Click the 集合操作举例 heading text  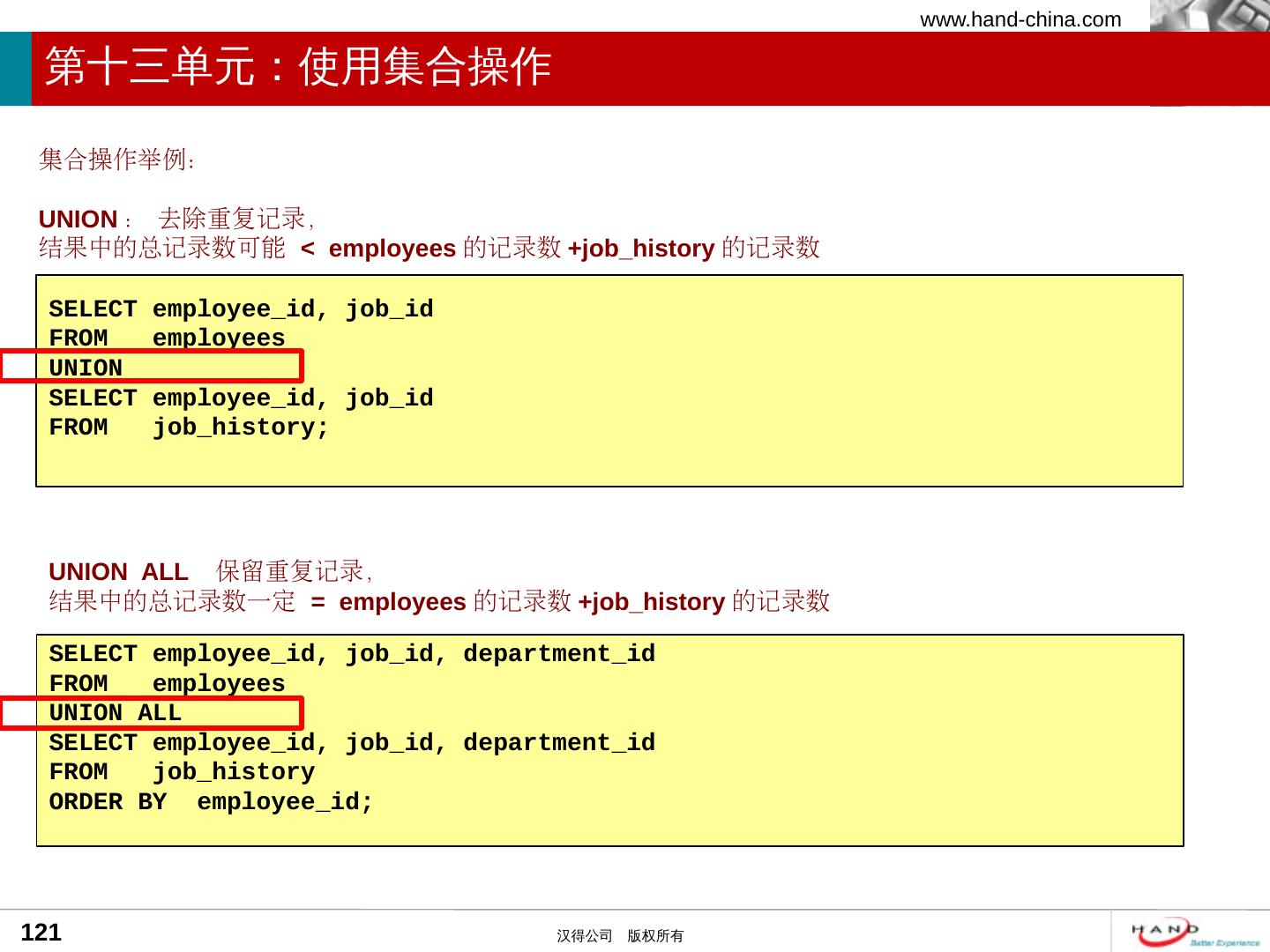click(116, 160)
